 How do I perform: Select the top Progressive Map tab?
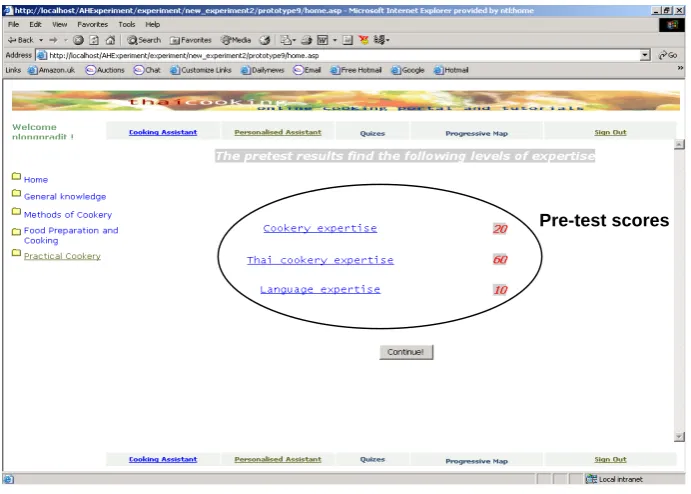pyautogui.click(x=476, y=133)
